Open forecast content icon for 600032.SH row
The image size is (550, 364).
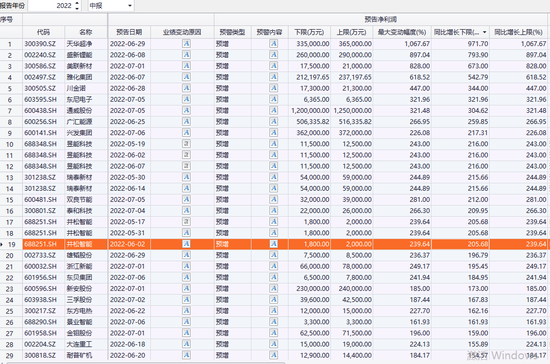(273, 266)
